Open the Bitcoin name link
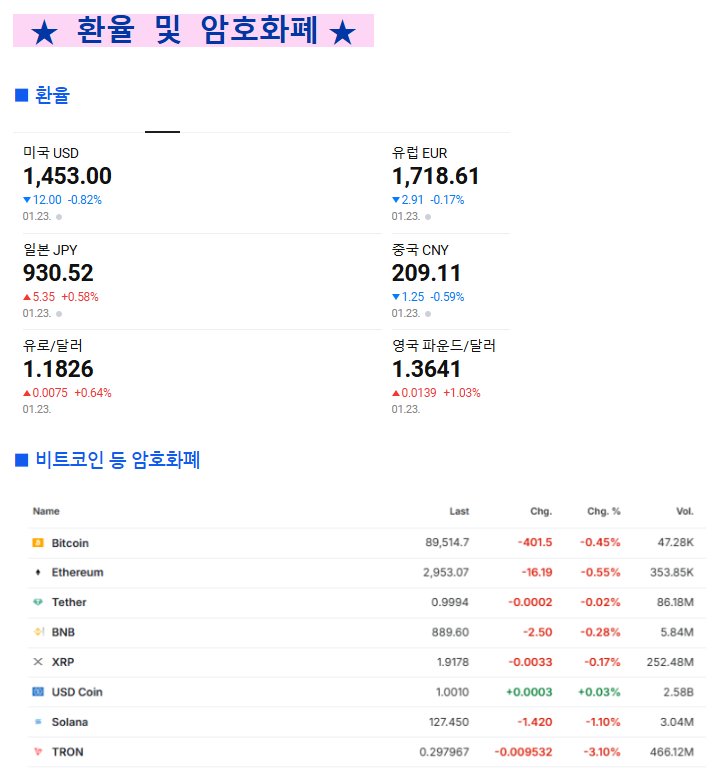 70,543
